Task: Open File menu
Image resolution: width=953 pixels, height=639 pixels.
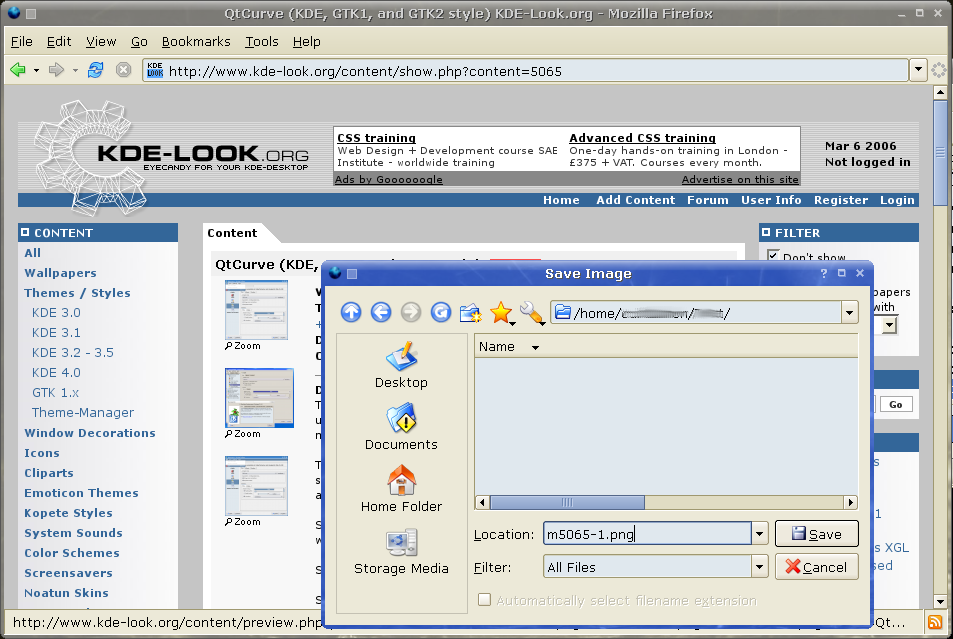Action: 22,41
